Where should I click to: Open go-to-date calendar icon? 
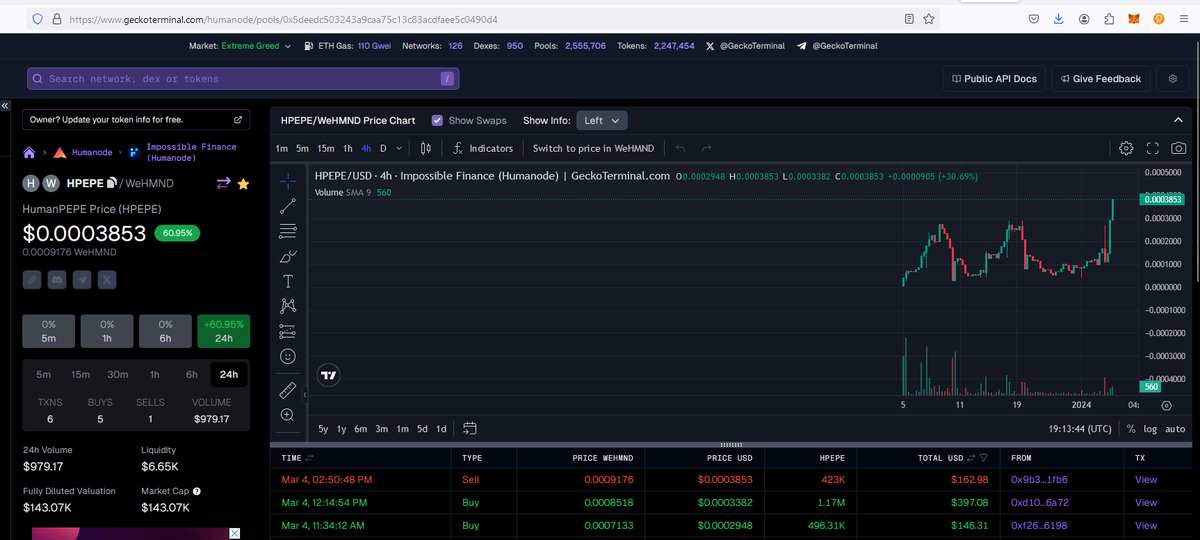coord(470,428)
